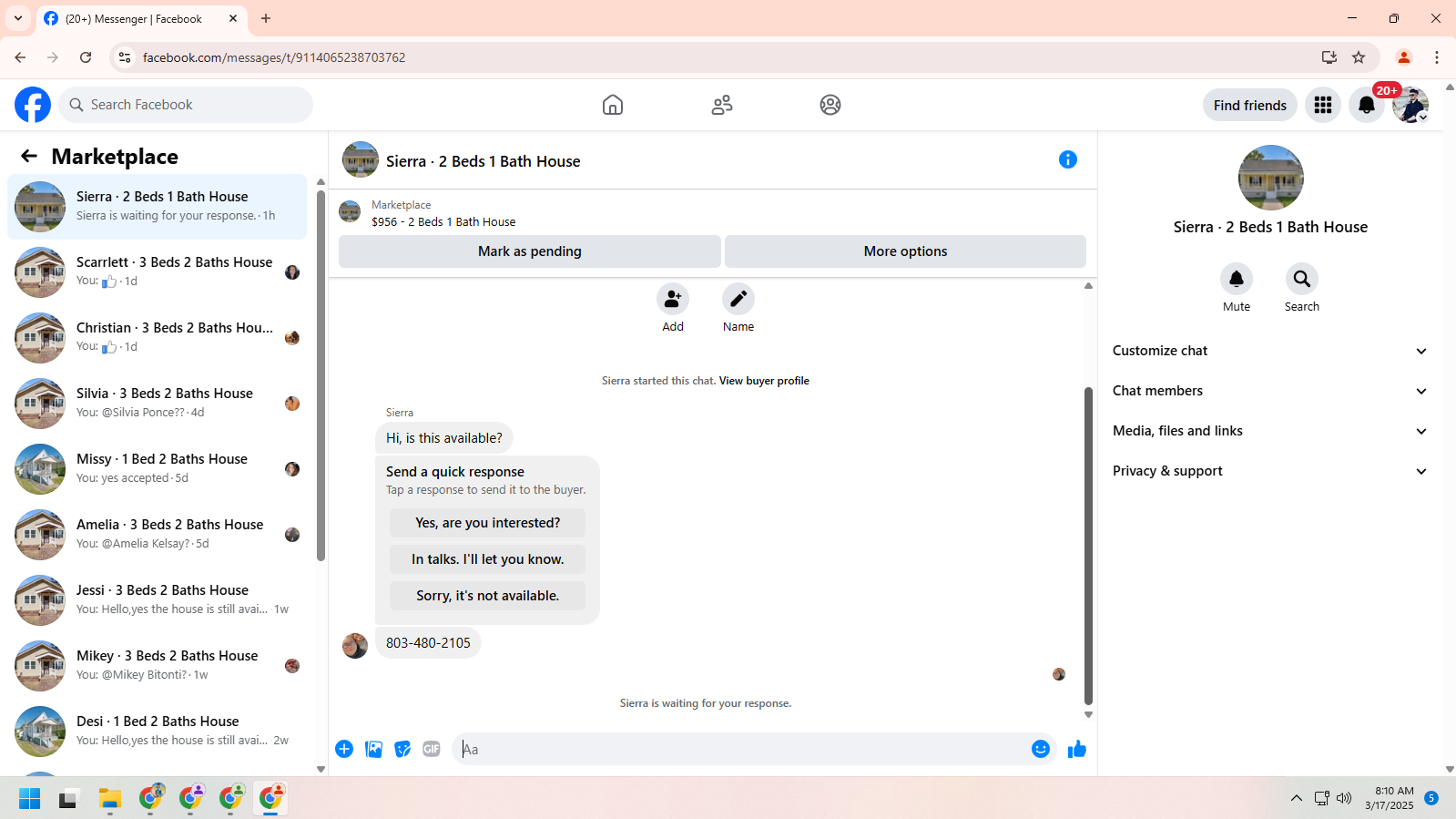The height and width of the screenshot is (819, 1456).
Task: Click the 803-480-2105 message bubble
Action: click(x=428, y=643)
